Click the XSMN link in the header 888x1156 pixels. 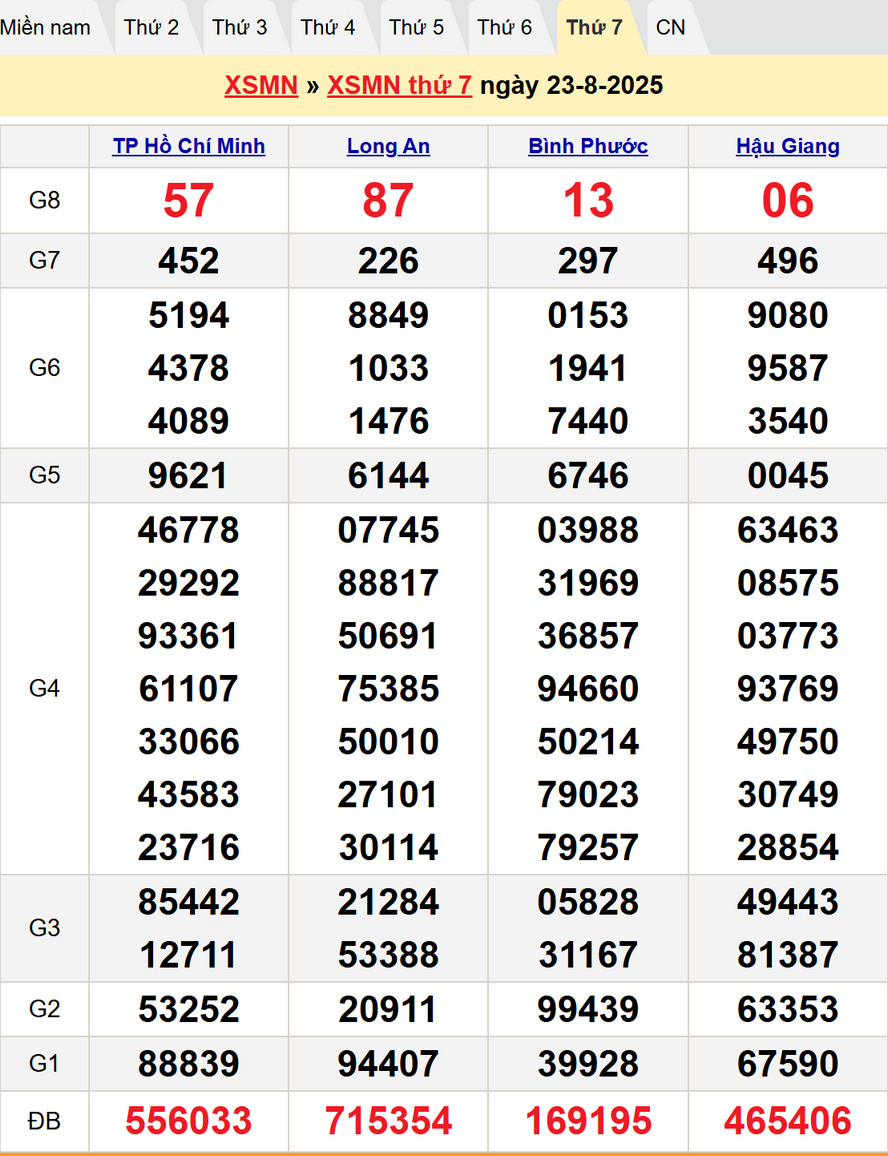point(261,85)
